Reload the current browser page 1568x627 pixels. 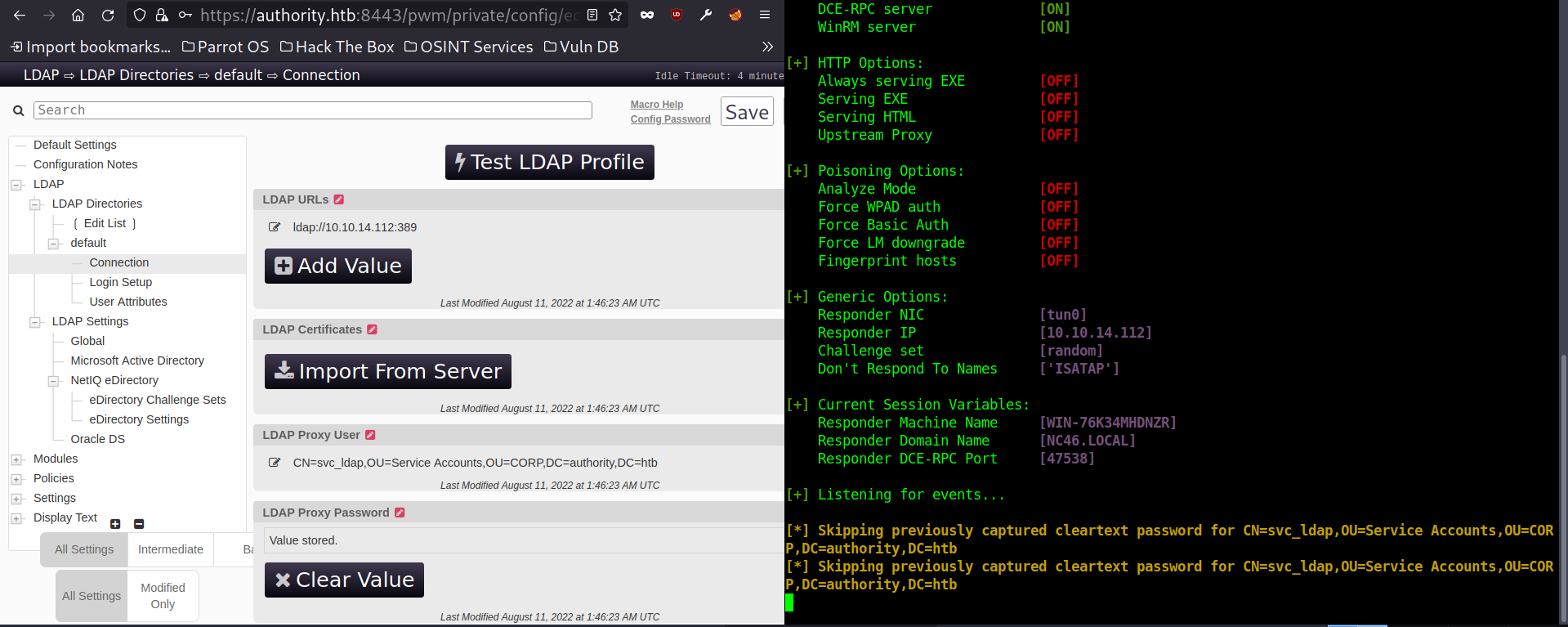pyautogui.click(x=108, y=15)
